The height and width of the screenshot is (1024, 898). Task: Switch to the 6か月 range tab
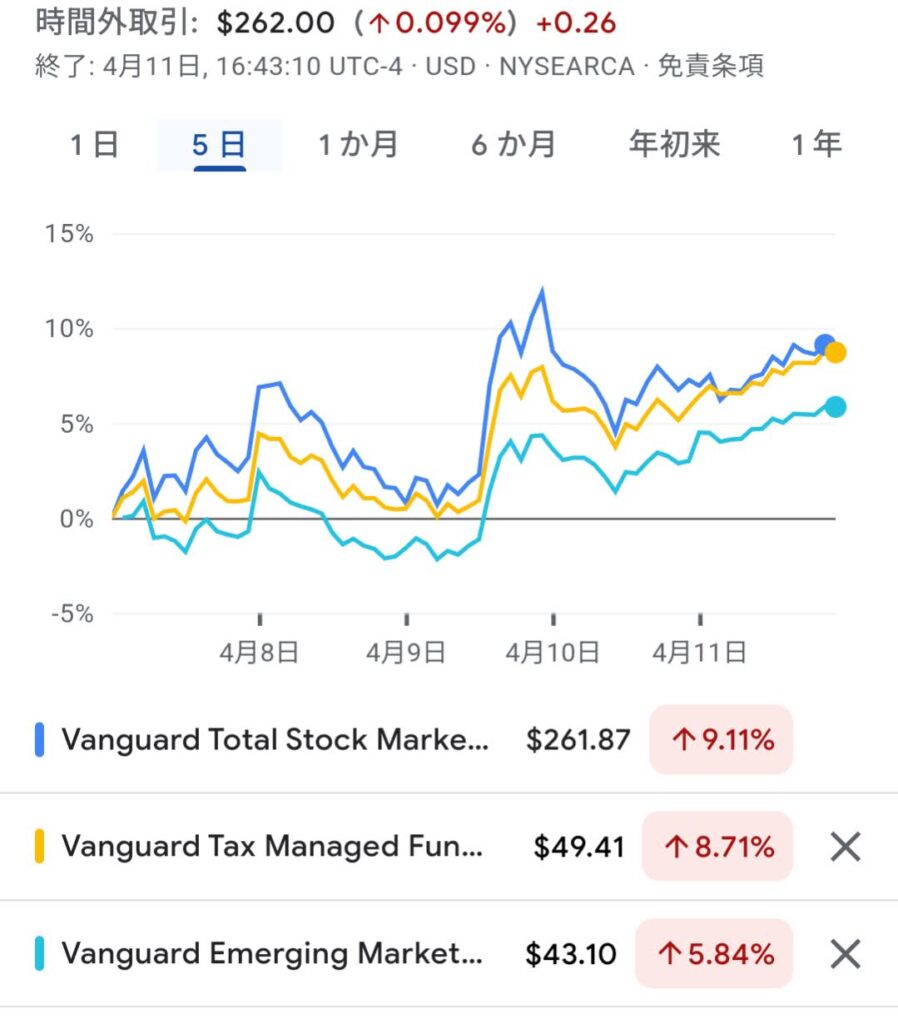513,145
